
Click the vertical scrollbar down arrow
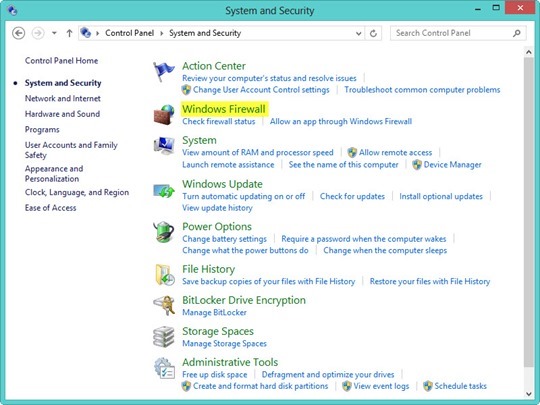click(529, 394)
